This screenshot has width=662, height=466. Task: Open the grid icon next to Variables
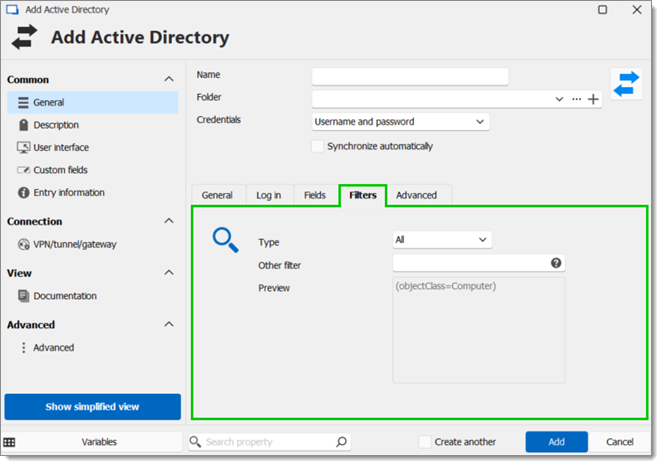pos(9,442)
